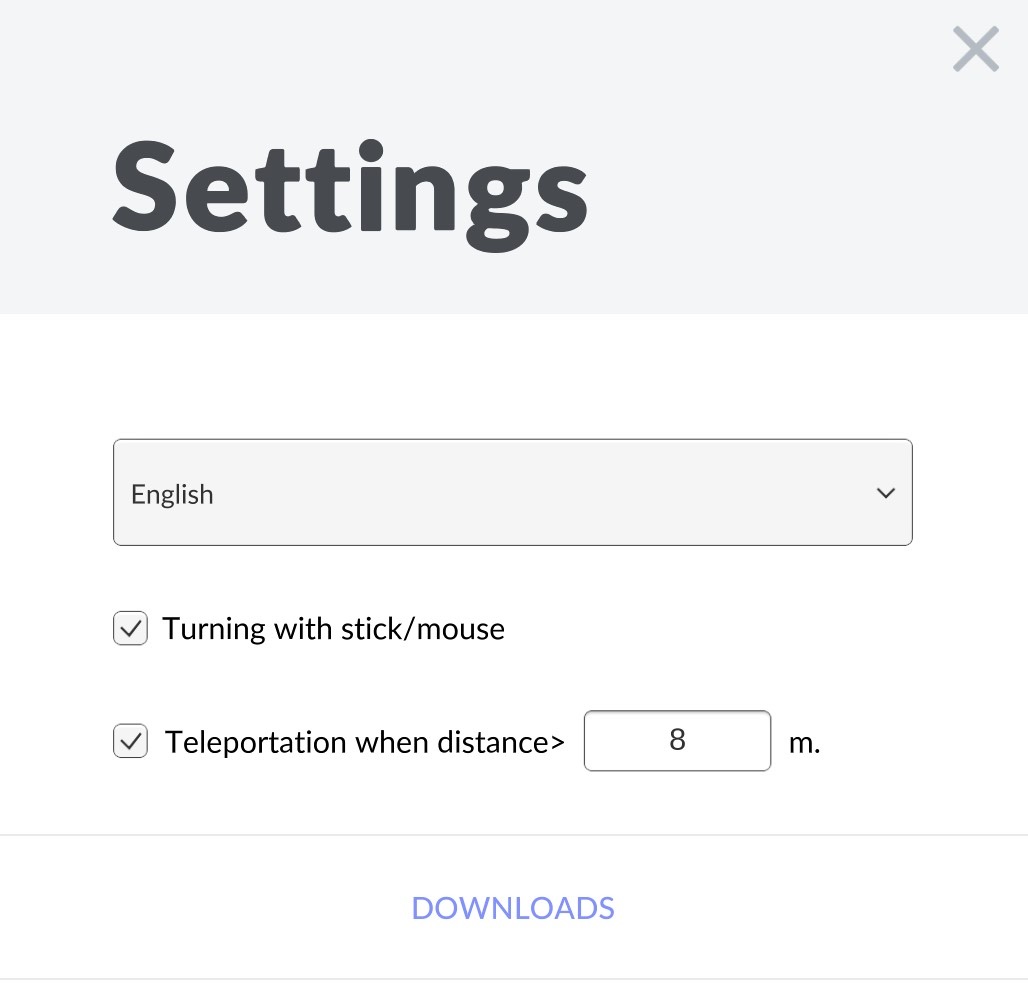Click the chevron arrow of the language selector

885,493
